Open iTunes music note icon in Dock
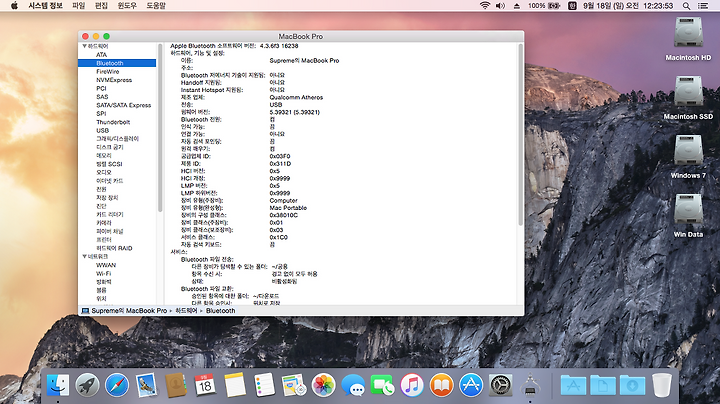Image resolution: width=720 pixels, height=404 pixels. pyautogui.click(x=412, y=385)
